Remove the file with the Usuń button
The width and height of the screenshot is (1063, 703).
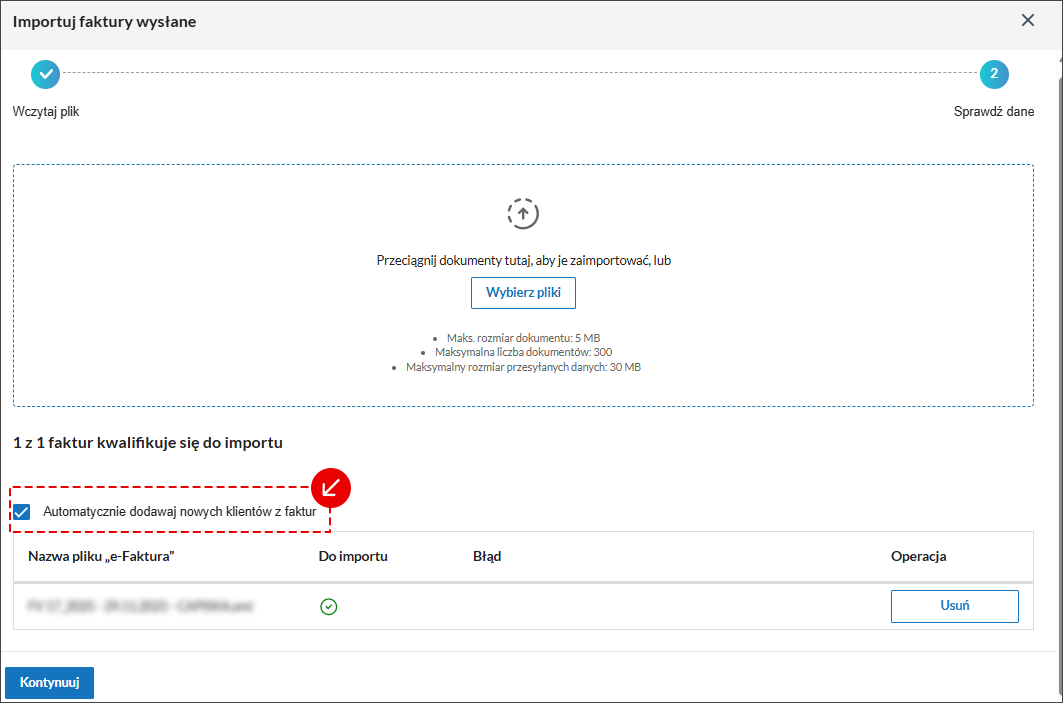[954, 605]
